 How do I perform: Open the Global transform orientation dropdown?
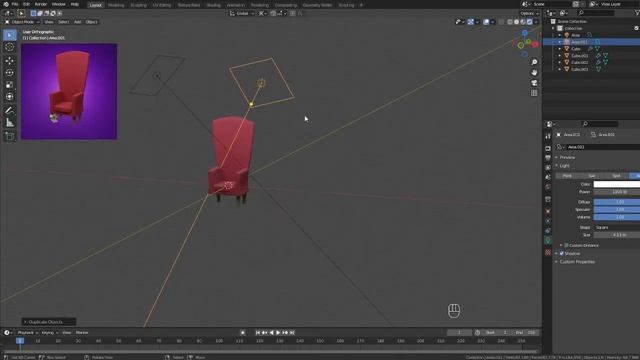click(242, 13)
